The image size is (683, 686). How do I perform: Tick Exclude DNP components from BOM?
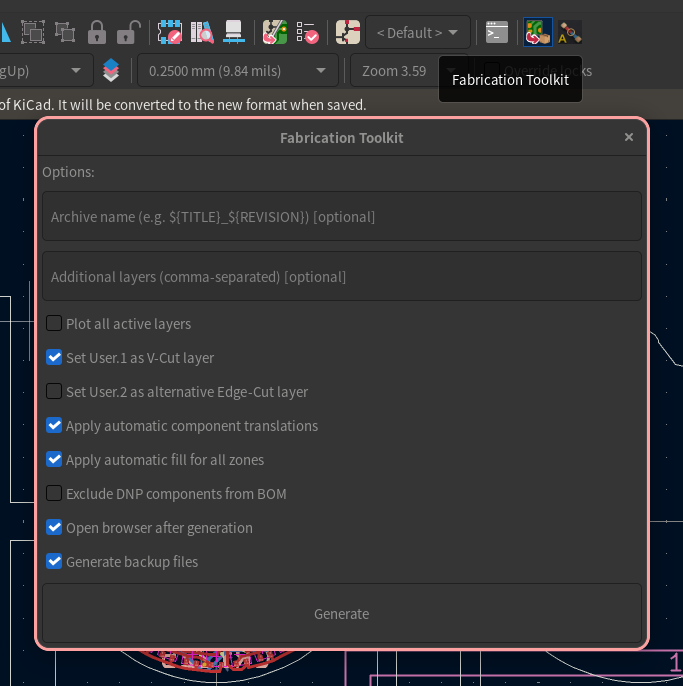tap(54, 494)
